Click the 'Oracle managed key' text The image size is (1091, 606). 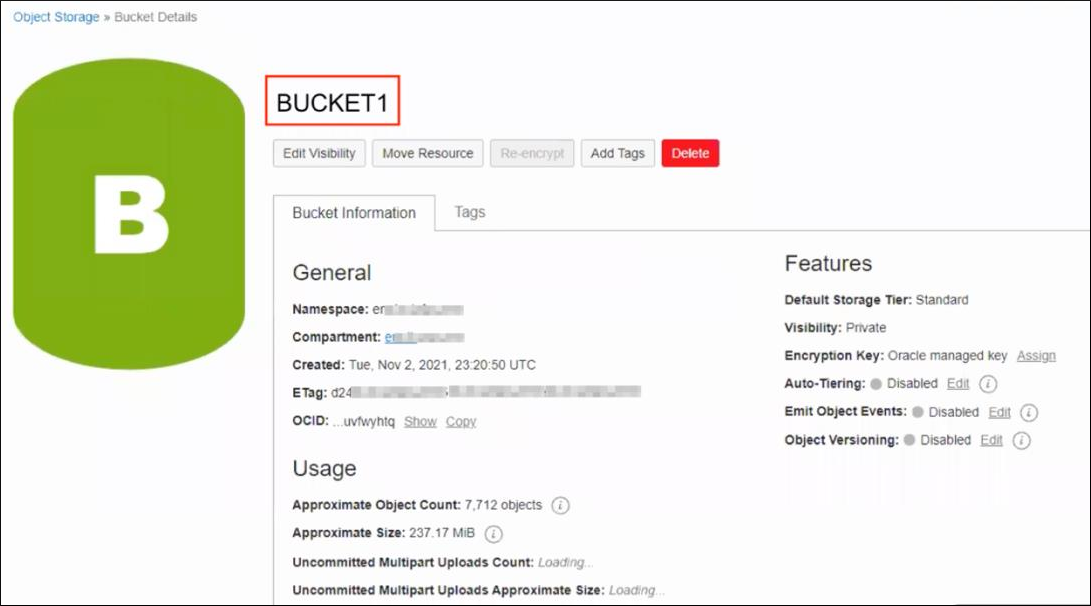point(947,356)
